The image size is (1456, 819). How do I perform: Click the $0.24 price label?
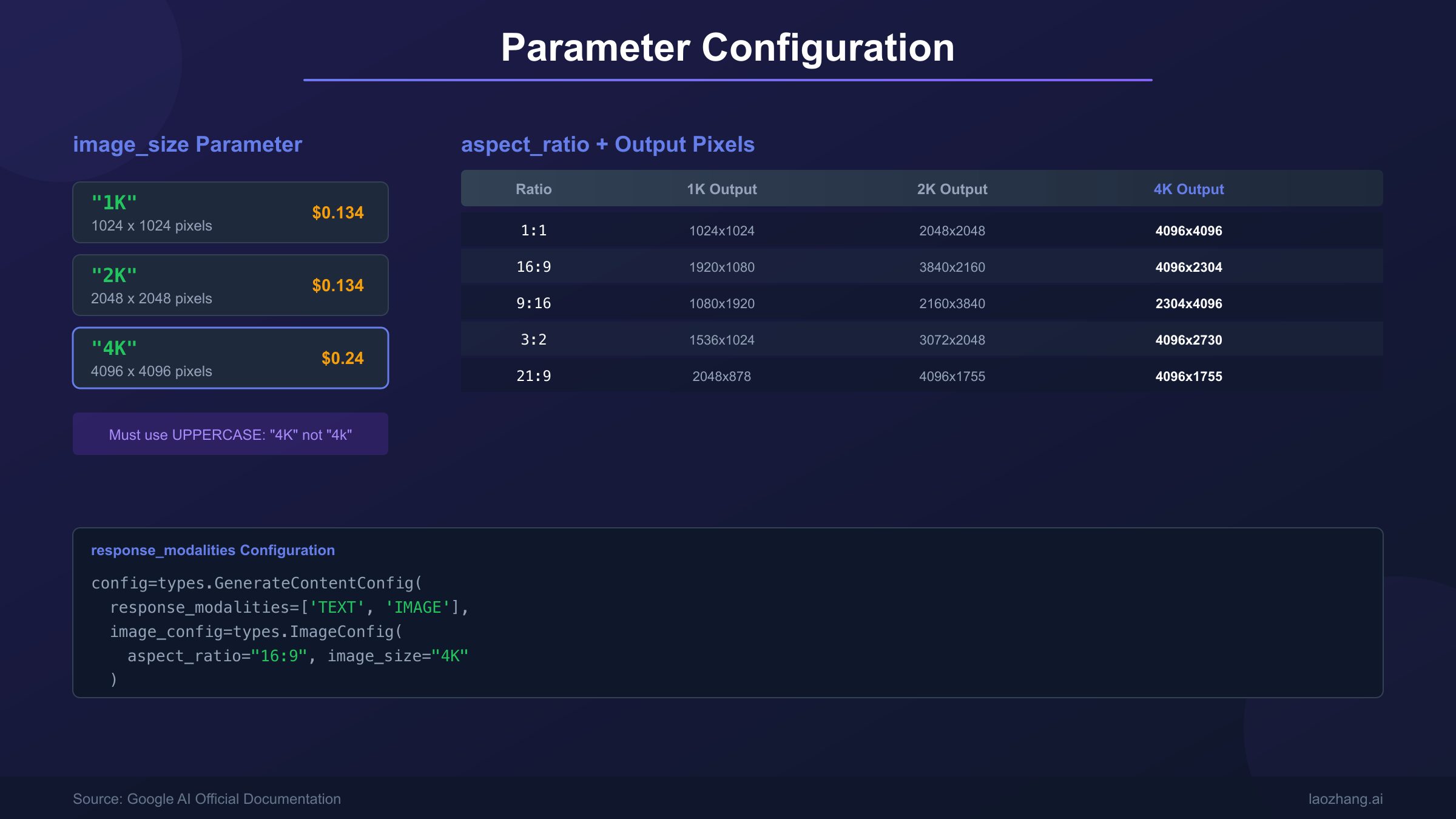point(342,359)
